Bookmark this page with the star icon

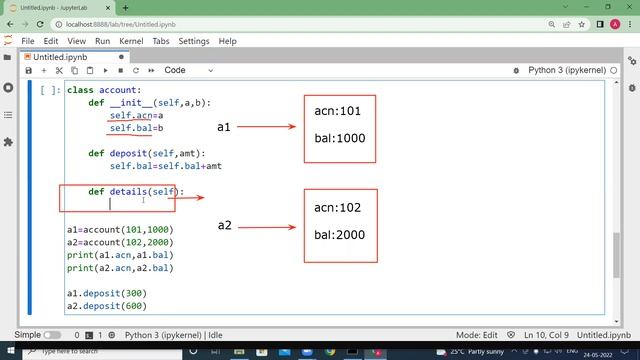(582, 24)
